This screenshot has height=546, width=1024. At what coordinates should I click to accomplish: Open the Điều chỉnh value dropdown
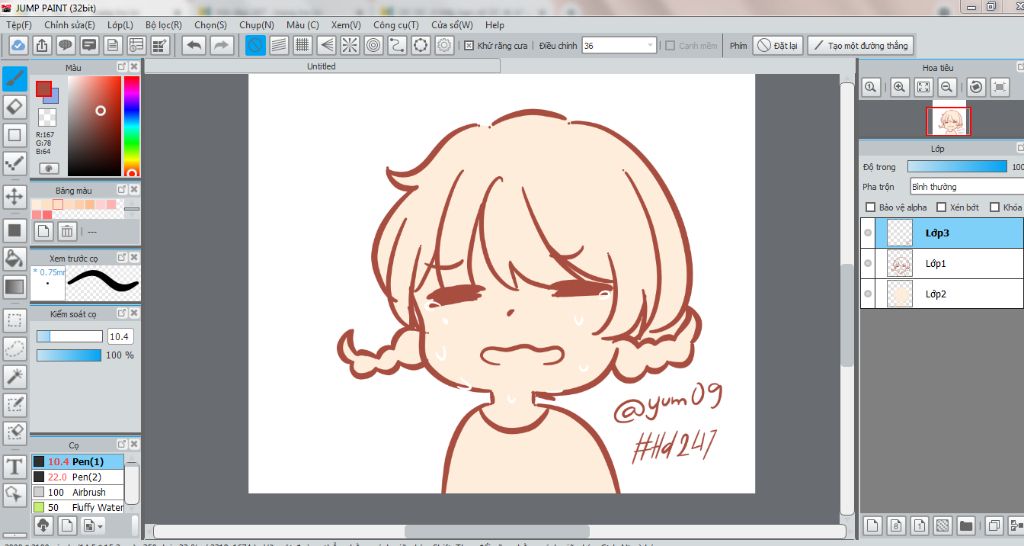click(x=649, y=46)
